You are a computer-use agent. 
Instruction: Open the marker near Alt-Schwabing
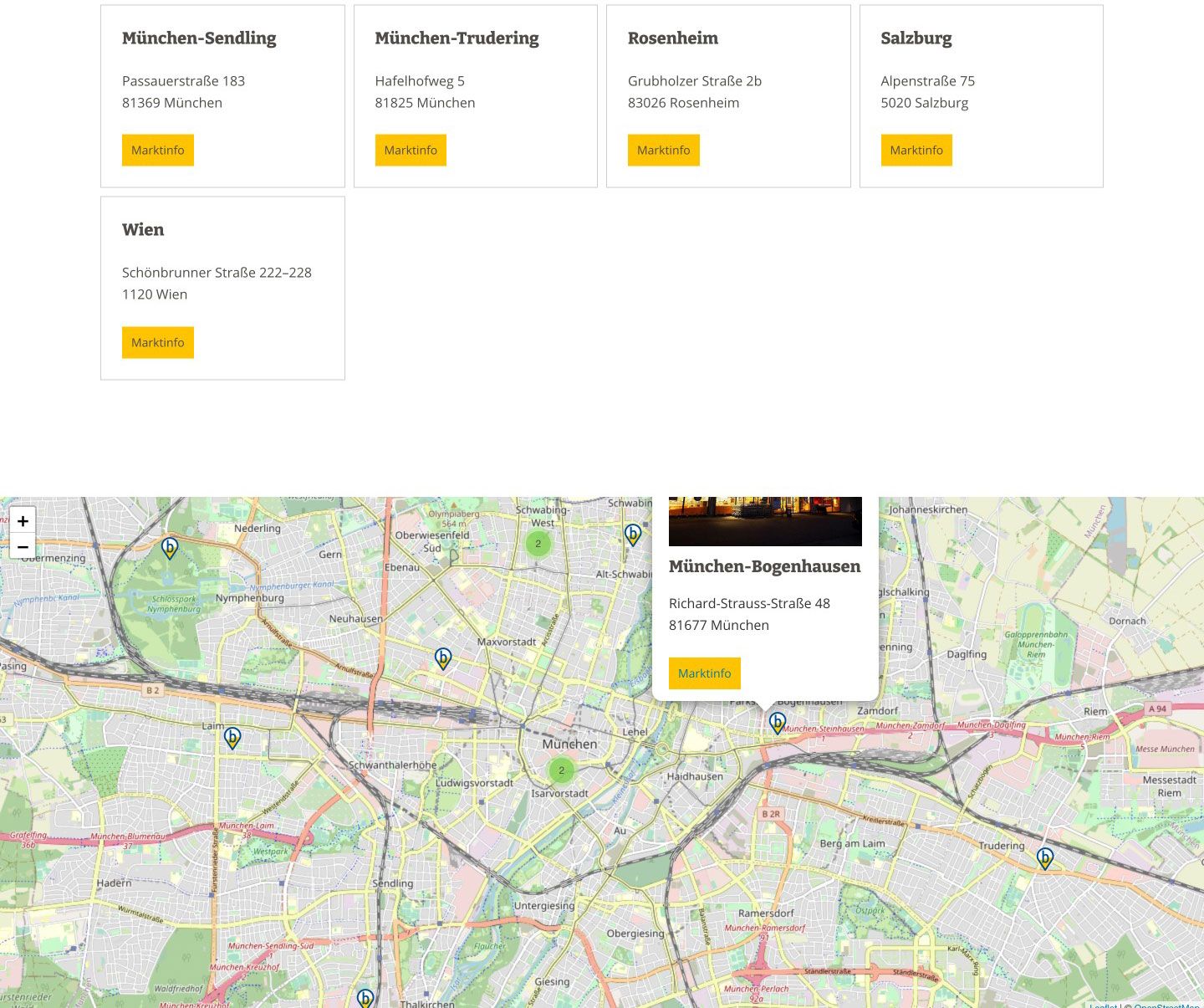pos(633,534)
